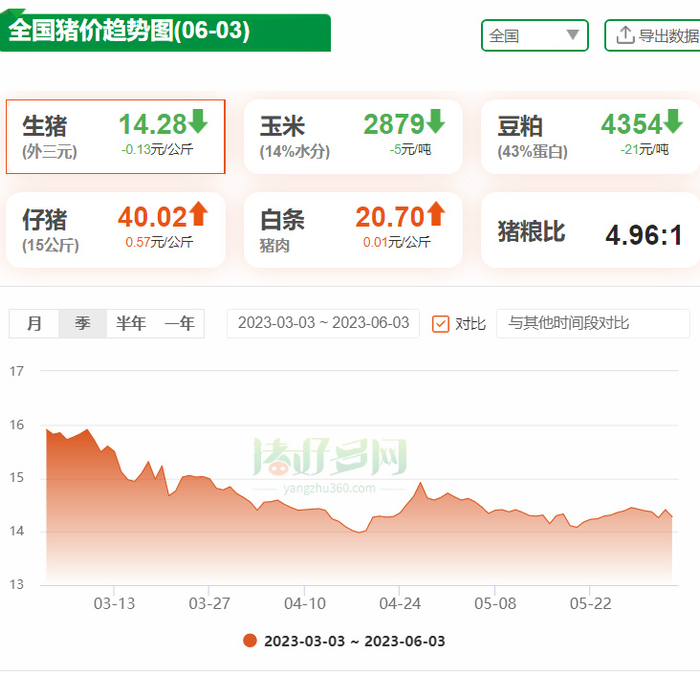Open the 2023-03-03 ~ 2023-06-03 date range field
Image resolution: width=700 pixels, height=675 pixels.
point(323,323)
